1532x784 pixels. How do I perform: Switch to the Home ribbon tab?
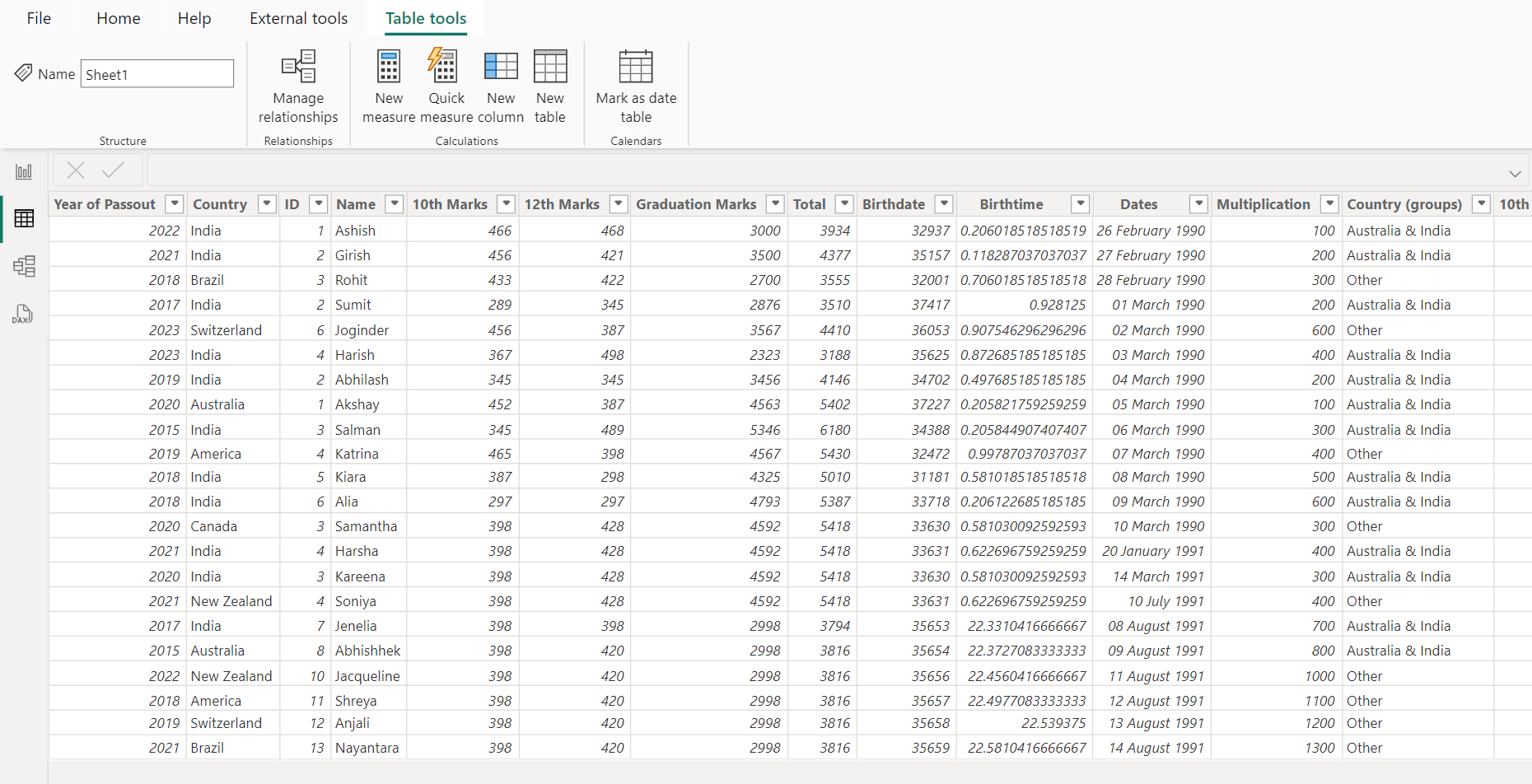[117, 18]
